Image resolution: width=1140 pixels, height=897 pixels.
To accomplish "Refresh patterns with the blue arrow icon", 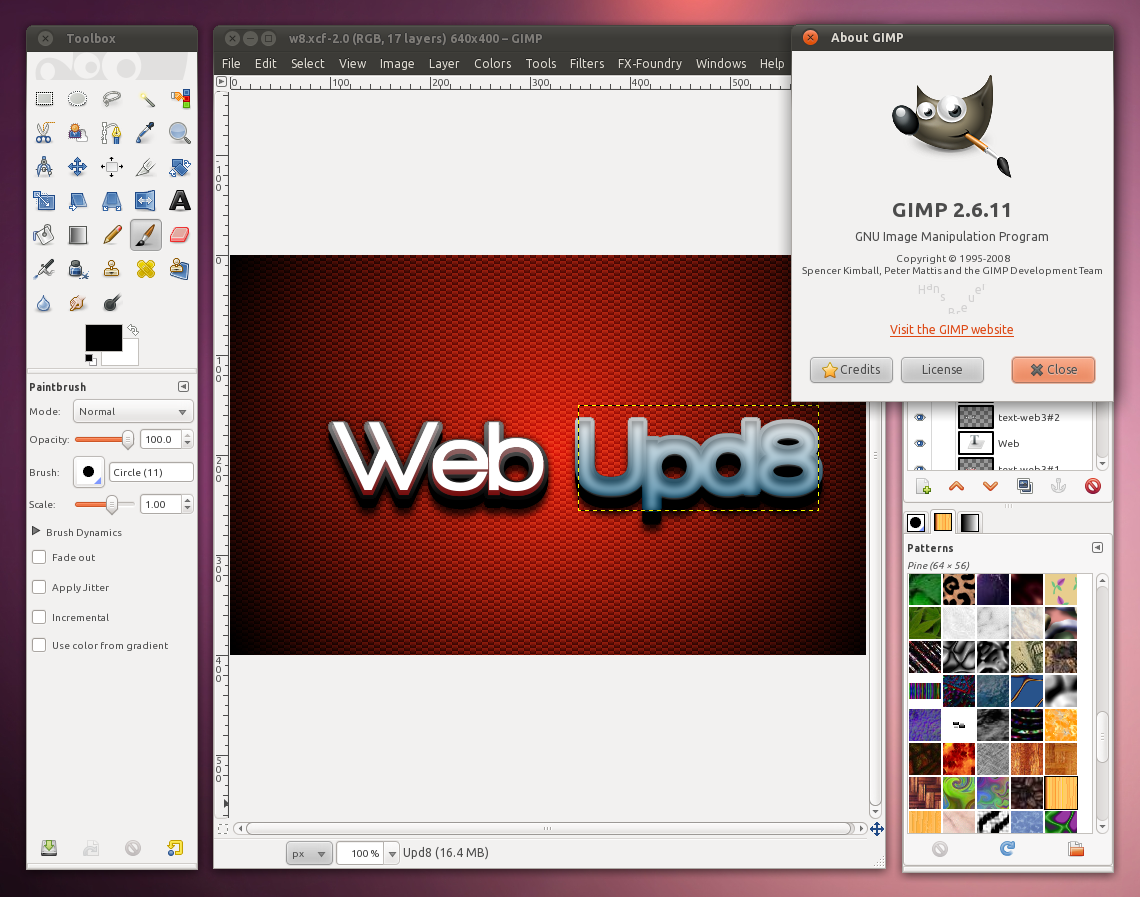I will click(x=1007, y=848).
